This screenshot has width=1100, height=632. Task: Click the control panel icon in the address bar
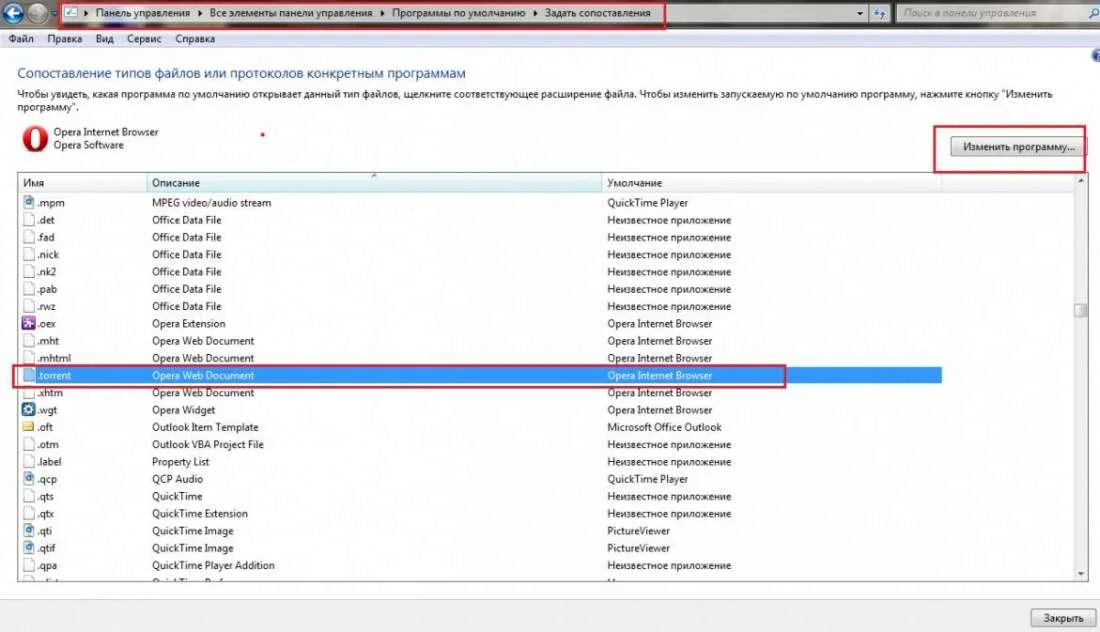pyautogui.click(x=71, y=13)
